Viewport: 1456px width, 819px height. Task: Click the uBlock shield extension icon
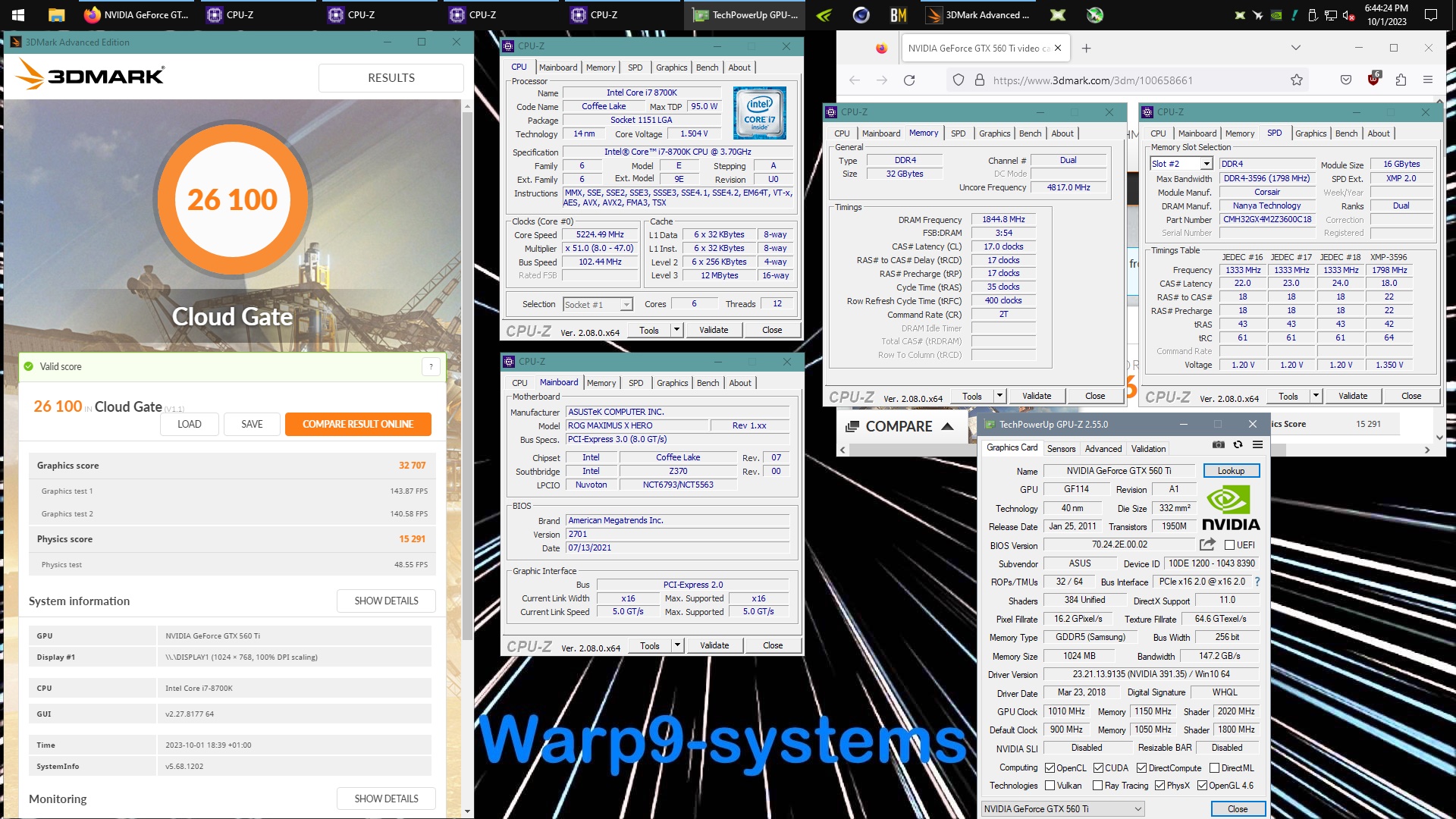(x=1374, y=79)
